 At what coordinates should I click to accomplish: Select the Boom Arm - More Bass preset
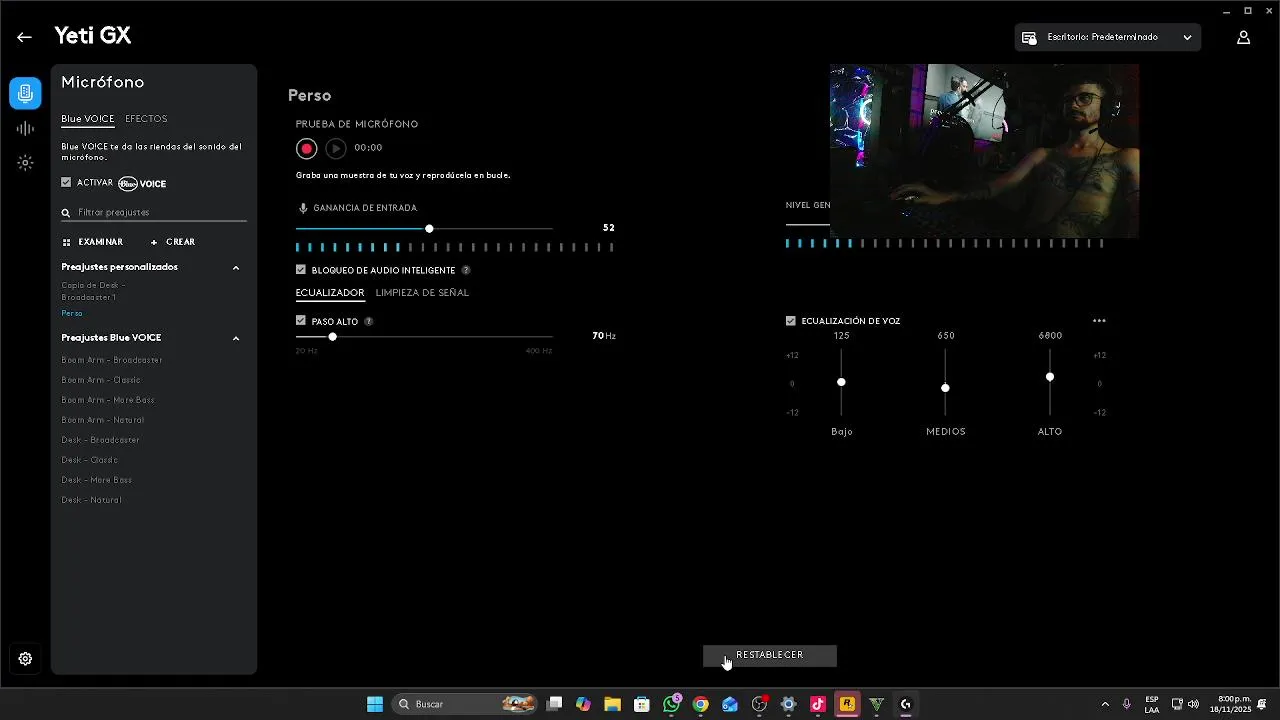click(x=108, y=400)
